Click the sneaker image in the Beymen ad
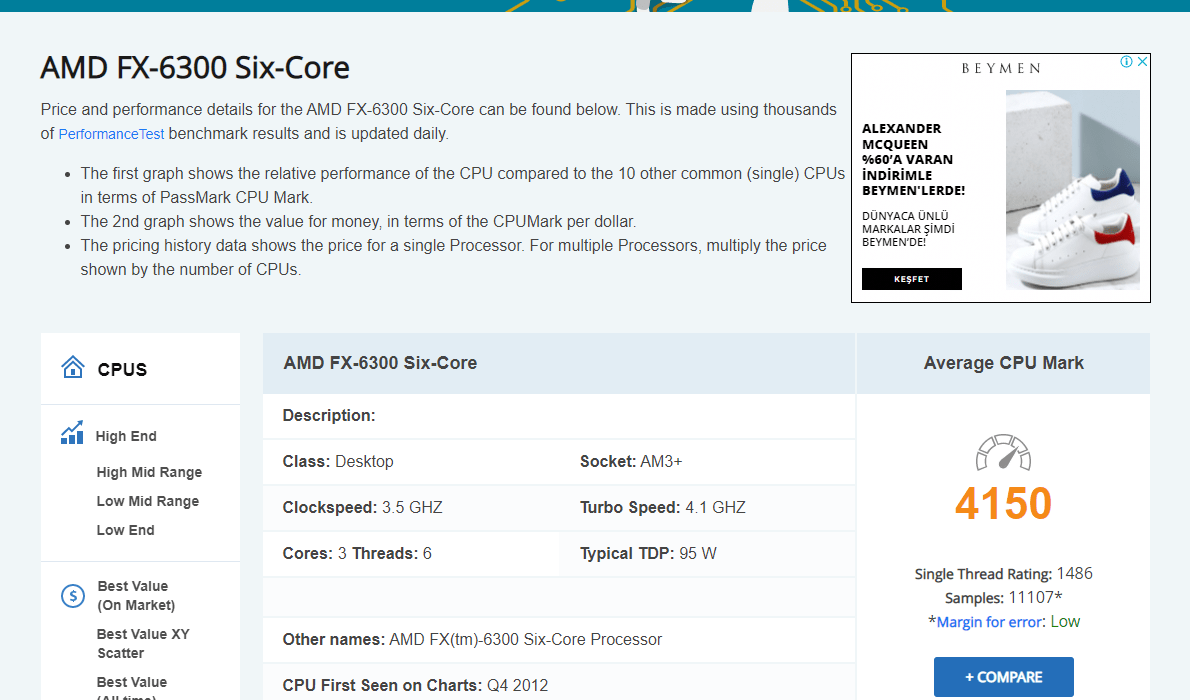1190x700 pixels. tap(1072, 190)
